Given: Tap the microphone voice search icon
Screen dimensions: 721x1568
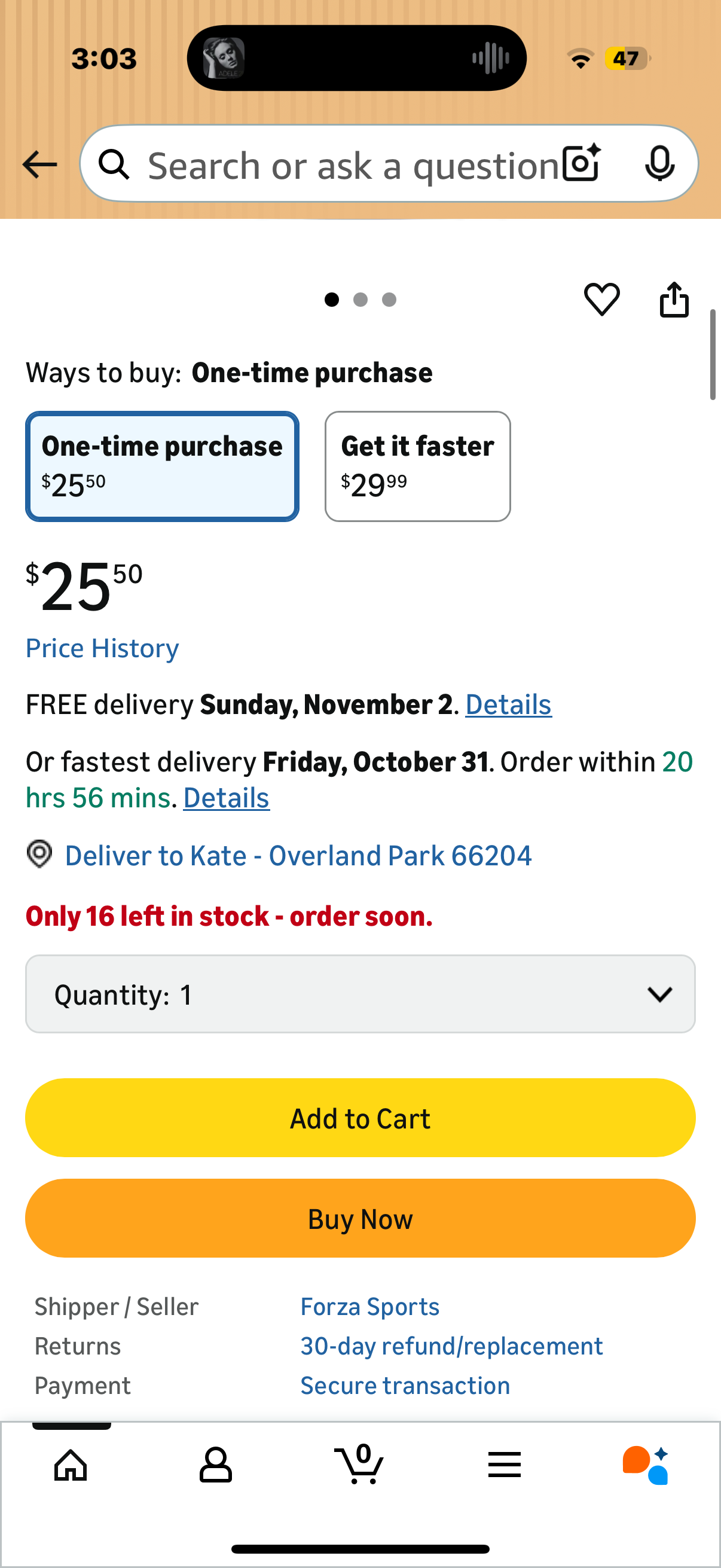Looking at the screenshot, I should pos(659,163).
